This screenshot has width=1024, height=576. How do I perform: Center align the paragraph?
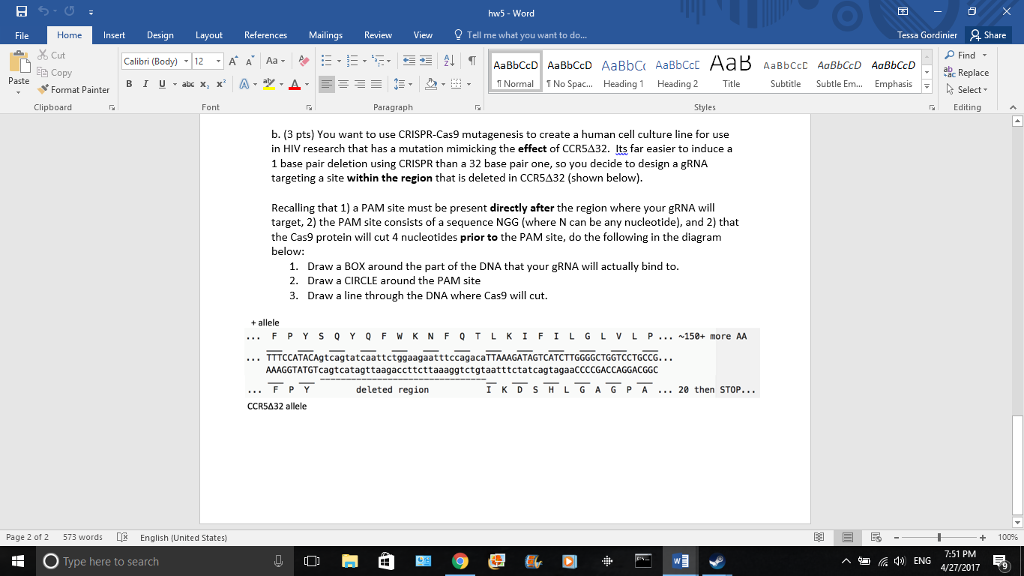point(343,83)
